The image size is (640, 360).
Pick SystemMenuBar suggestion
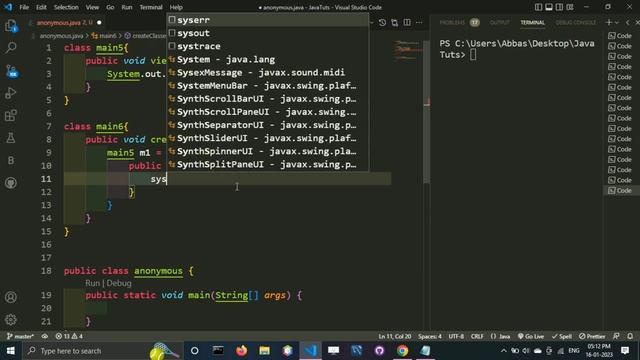[x=267, y=86]
